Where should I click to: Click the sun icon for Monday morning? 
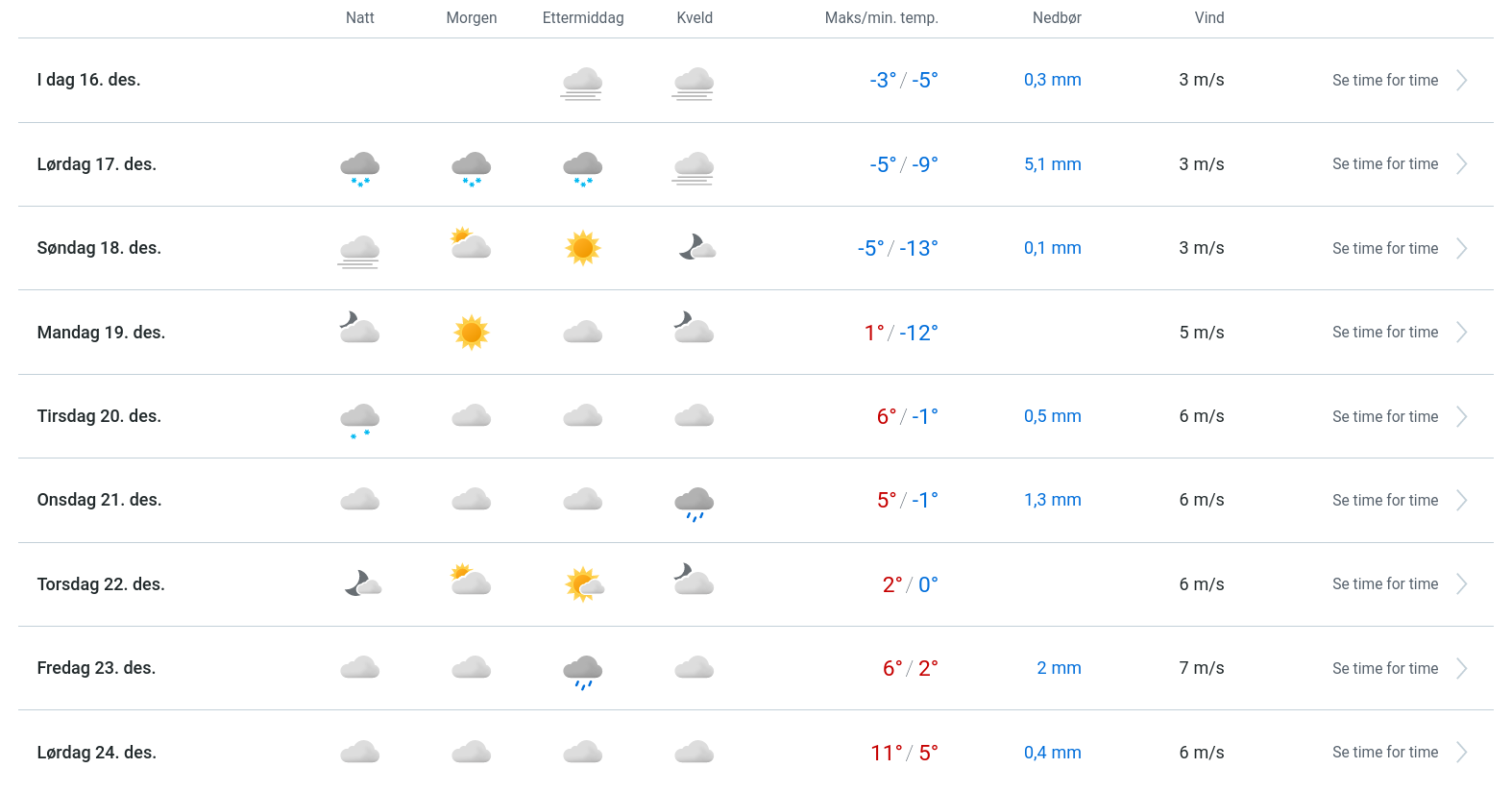point(471,333)
